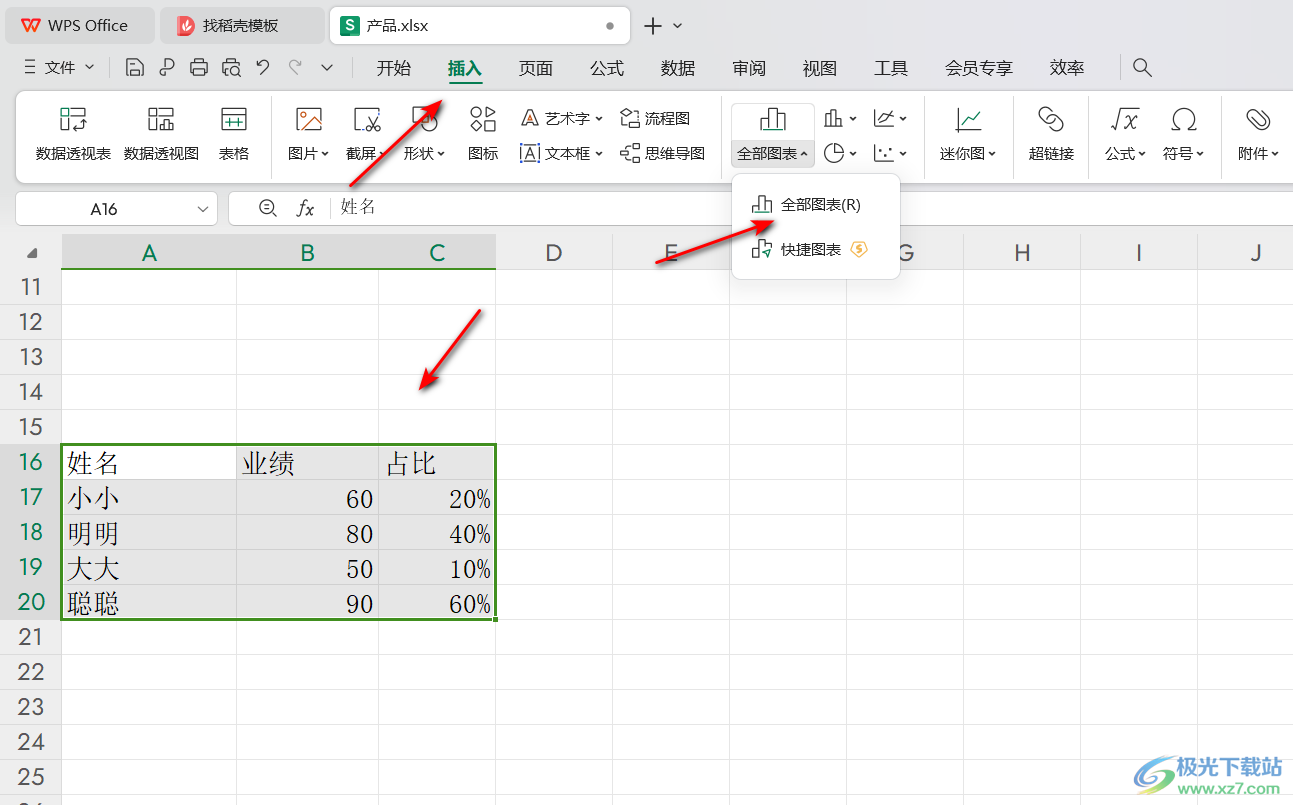Screen dimensions: 1293x805
Task: Select cell showing 40%
Action: (x=437, y=532)
